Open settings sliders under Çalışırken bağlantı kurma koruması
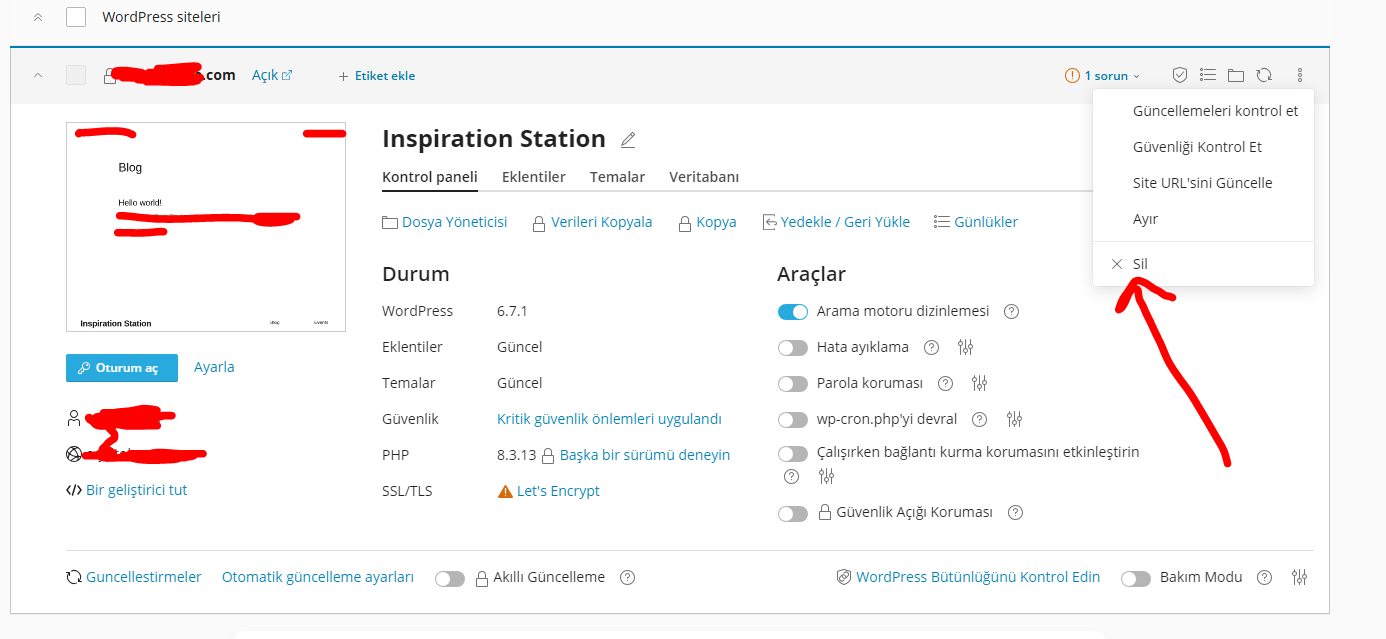The width and height of the screenshot is (1386, 639). (x=826, y=476)
